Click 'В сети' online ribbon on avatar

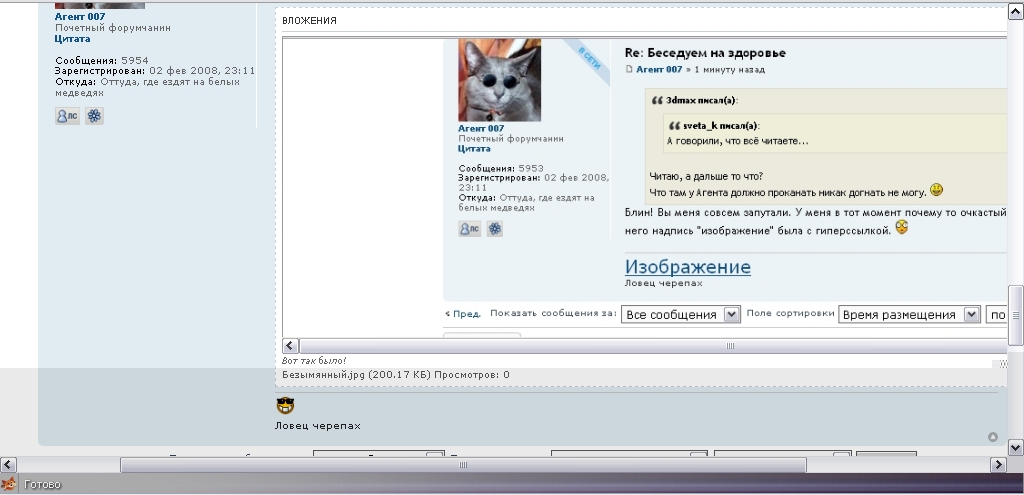click(x=590, y=60)
